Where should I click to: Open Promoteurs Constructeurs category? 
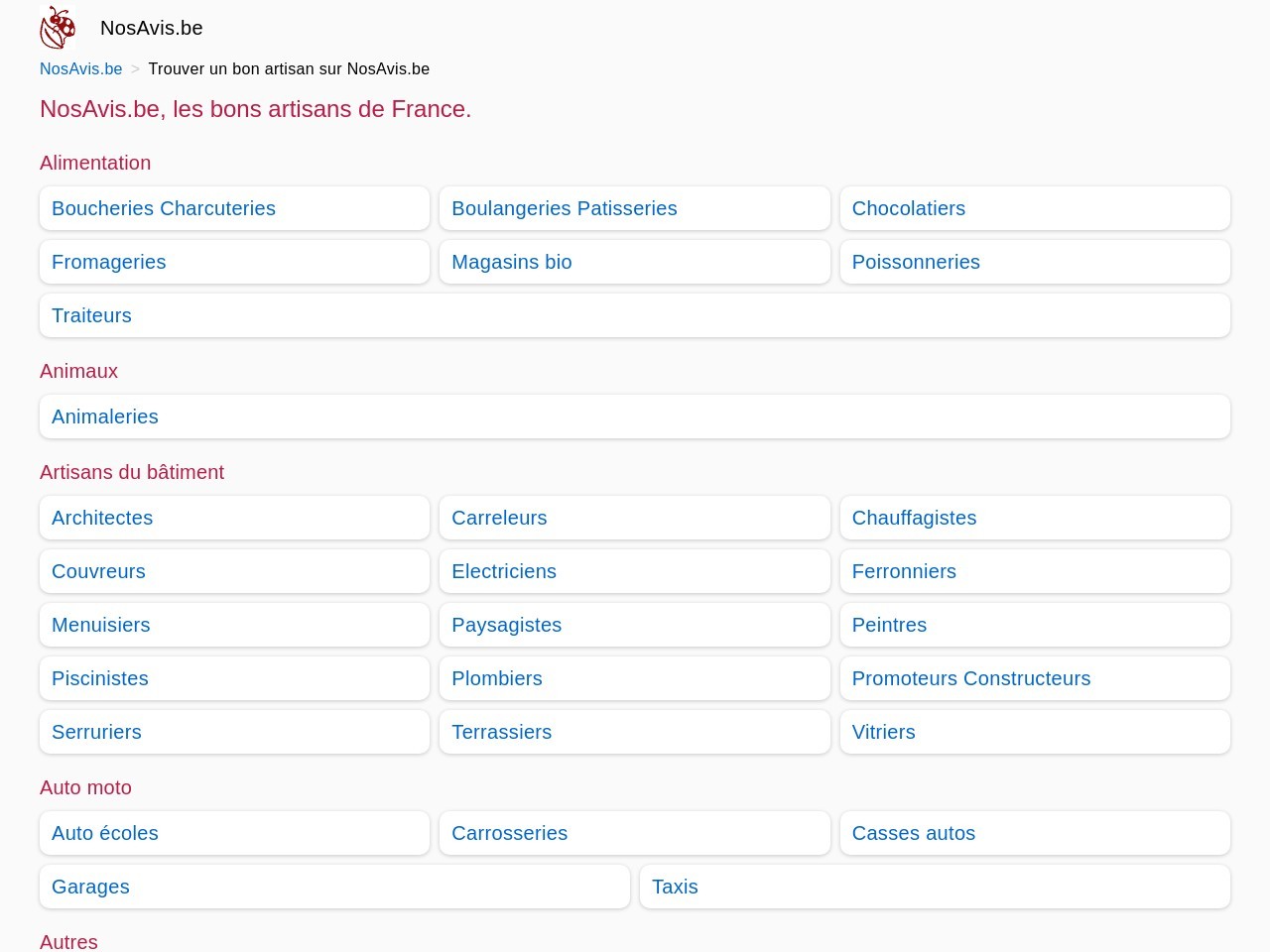(x=1035, y=678)
